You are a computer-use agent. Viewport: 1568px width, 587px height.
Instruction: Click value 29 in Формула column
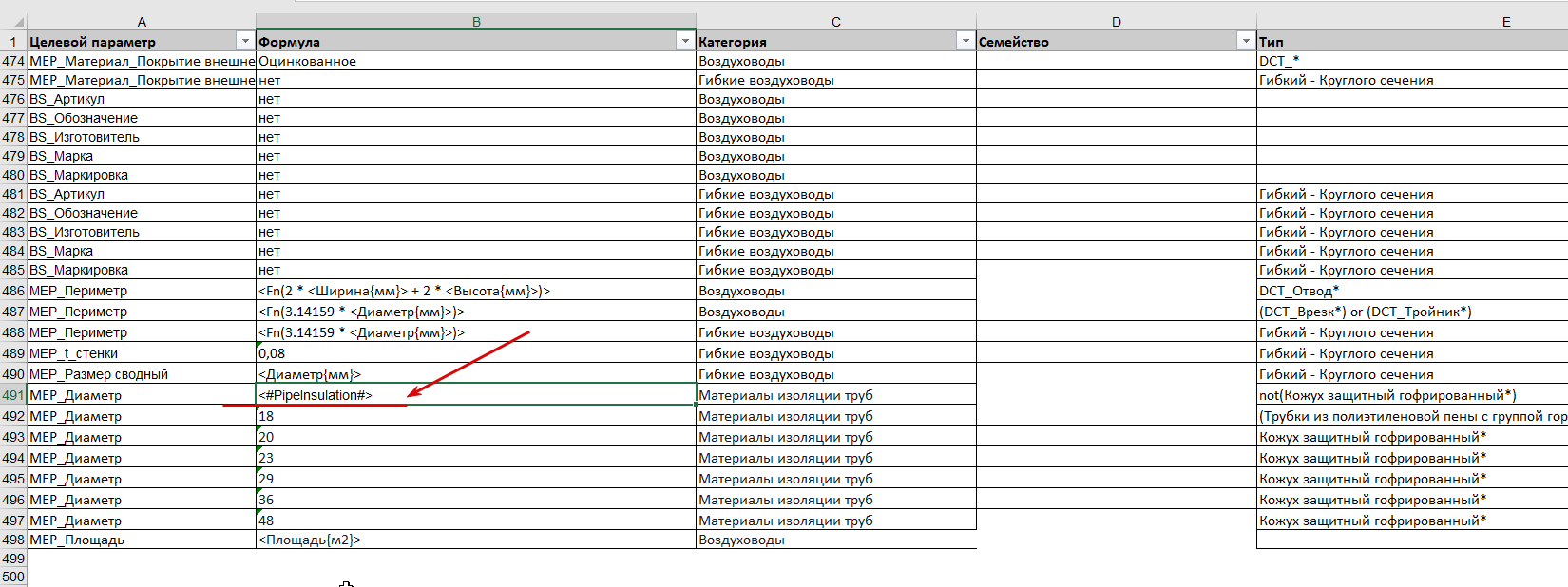tap(476, 479)
